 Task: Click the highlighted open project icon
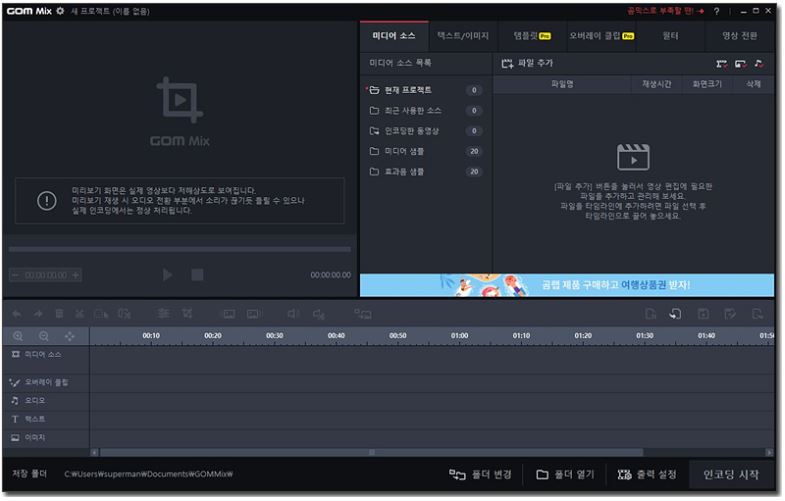coord(675,314)
